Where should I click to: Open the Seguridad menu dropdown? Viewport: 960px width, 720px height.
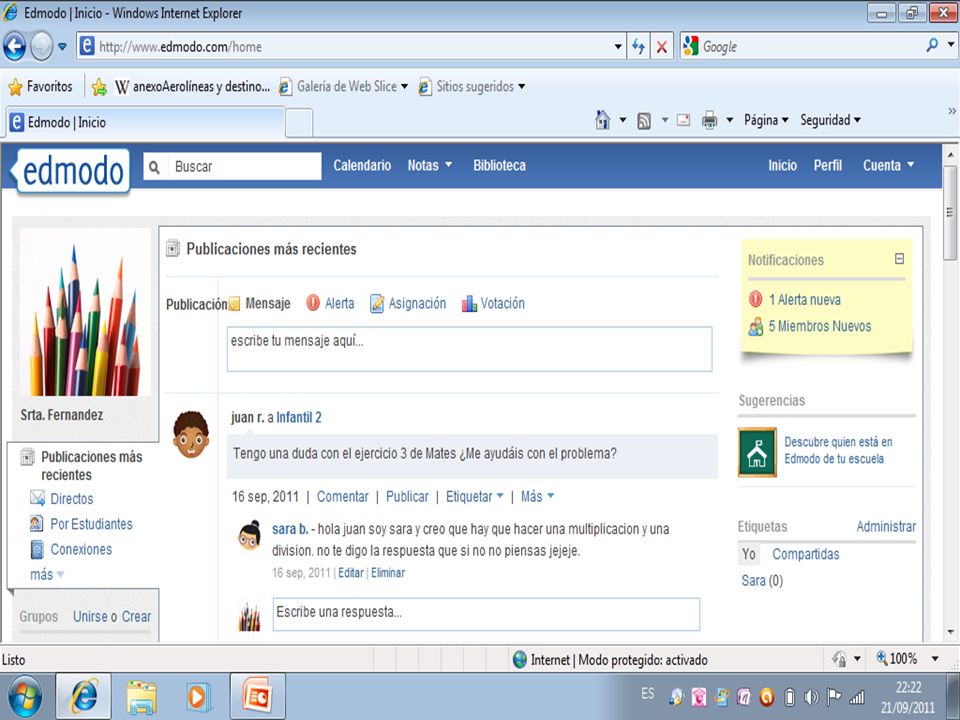[x=830, y=120]
